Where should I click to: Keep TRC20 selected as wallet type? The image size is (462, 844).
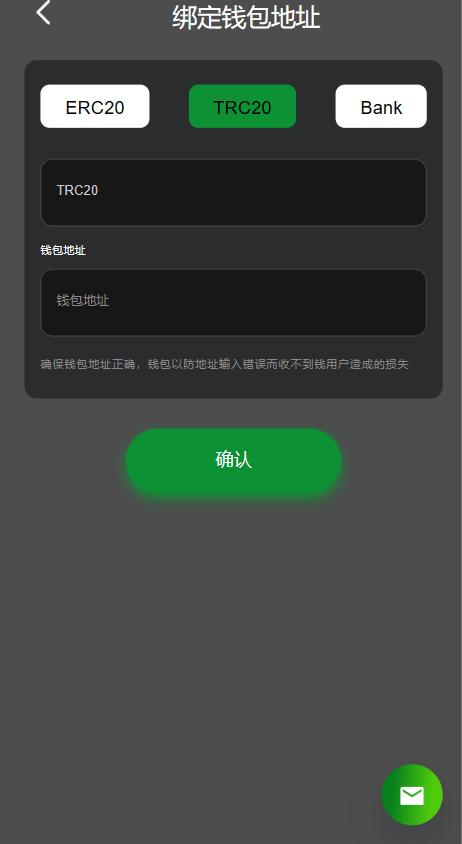pos(242,106)
